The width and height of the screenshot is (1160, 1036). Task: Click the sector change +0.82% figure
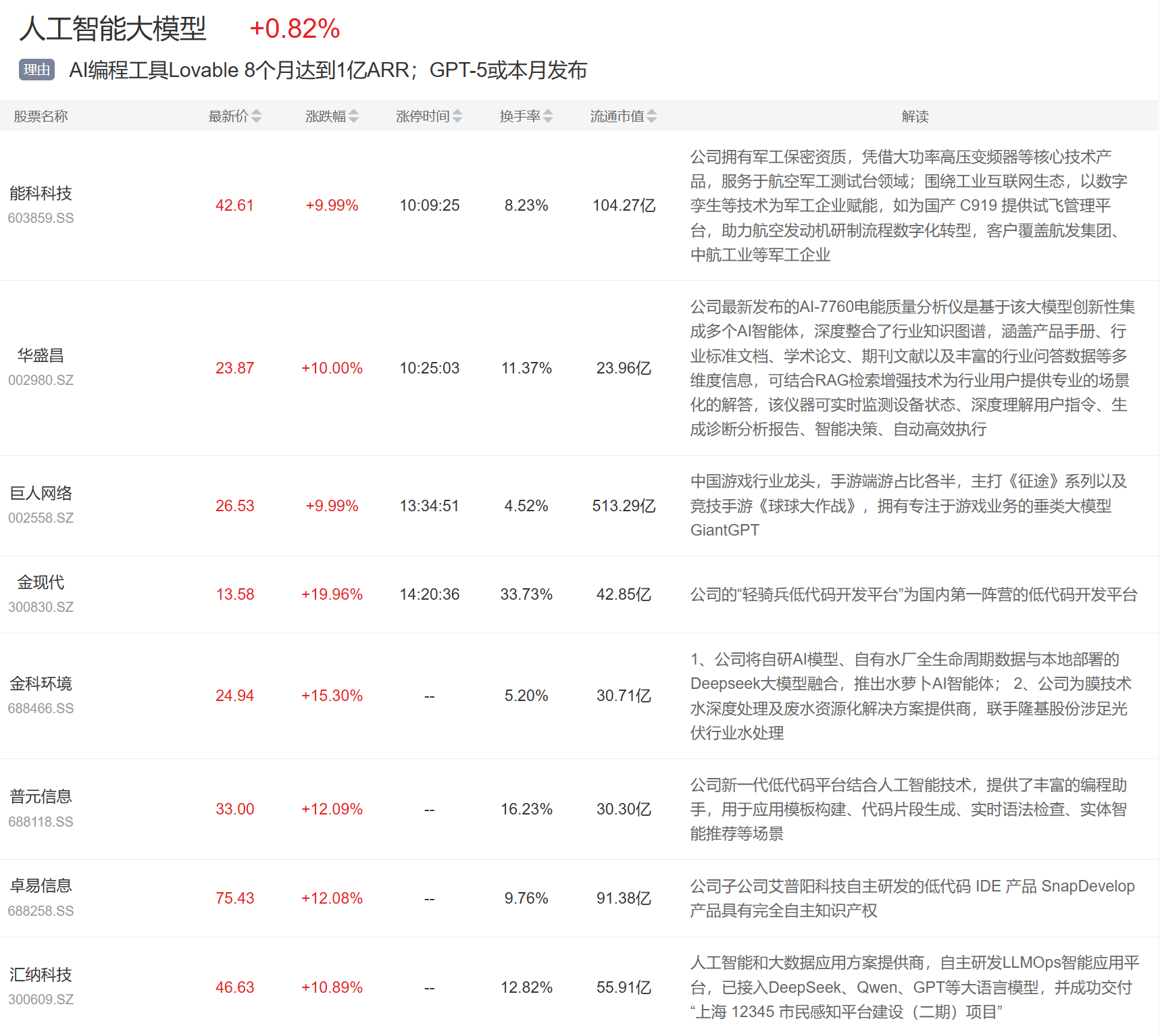click(x=295, y=29)
